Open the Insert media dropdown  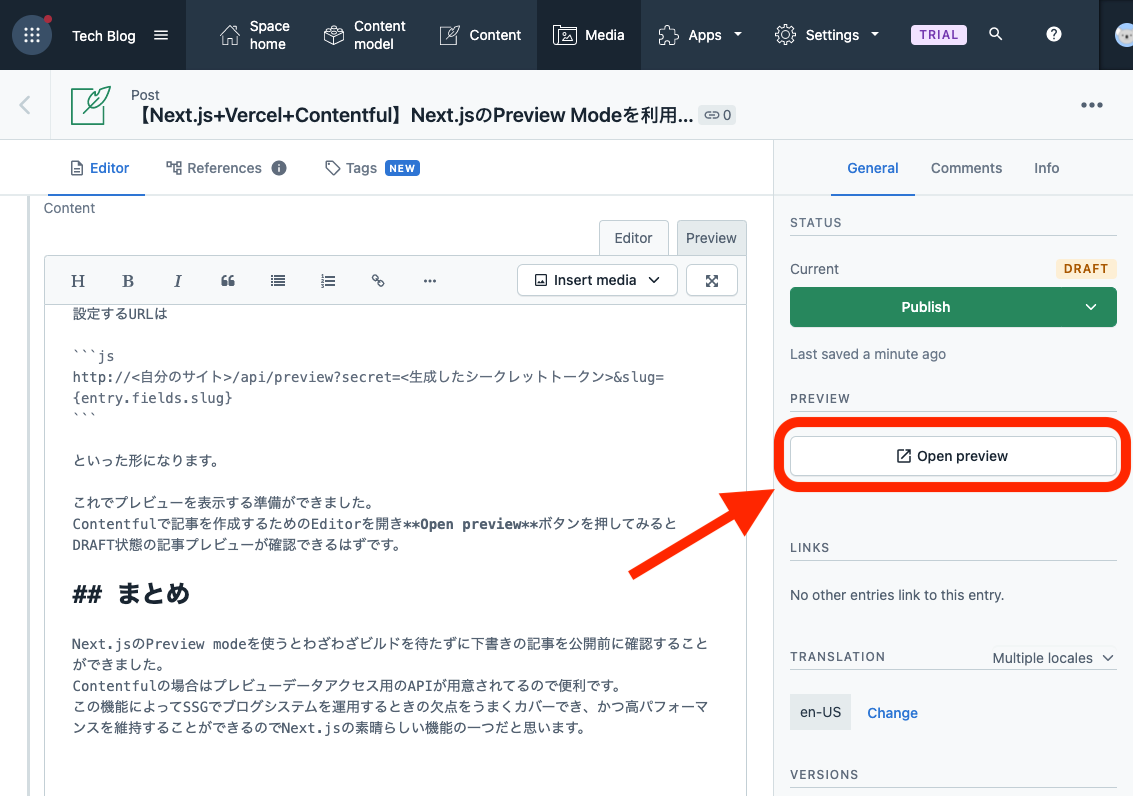point(597,280)
